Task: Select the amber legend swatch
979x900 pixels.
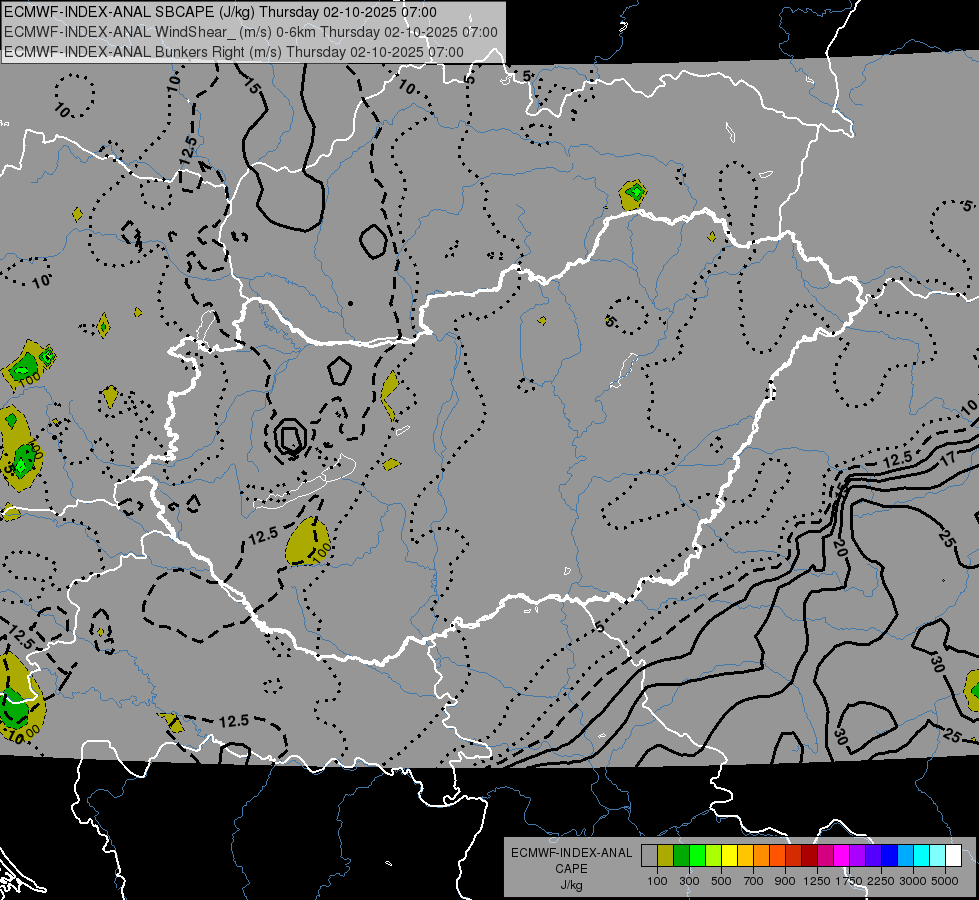Action: pos(745,855)
